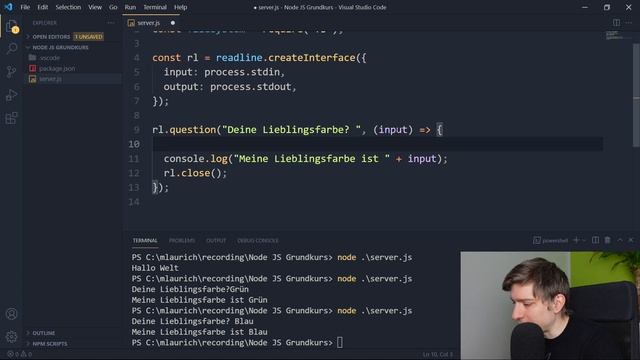Open the launch profile dropdown arrow
The height and width of the screenshot is (360, 640).
(x=584, y=240)
